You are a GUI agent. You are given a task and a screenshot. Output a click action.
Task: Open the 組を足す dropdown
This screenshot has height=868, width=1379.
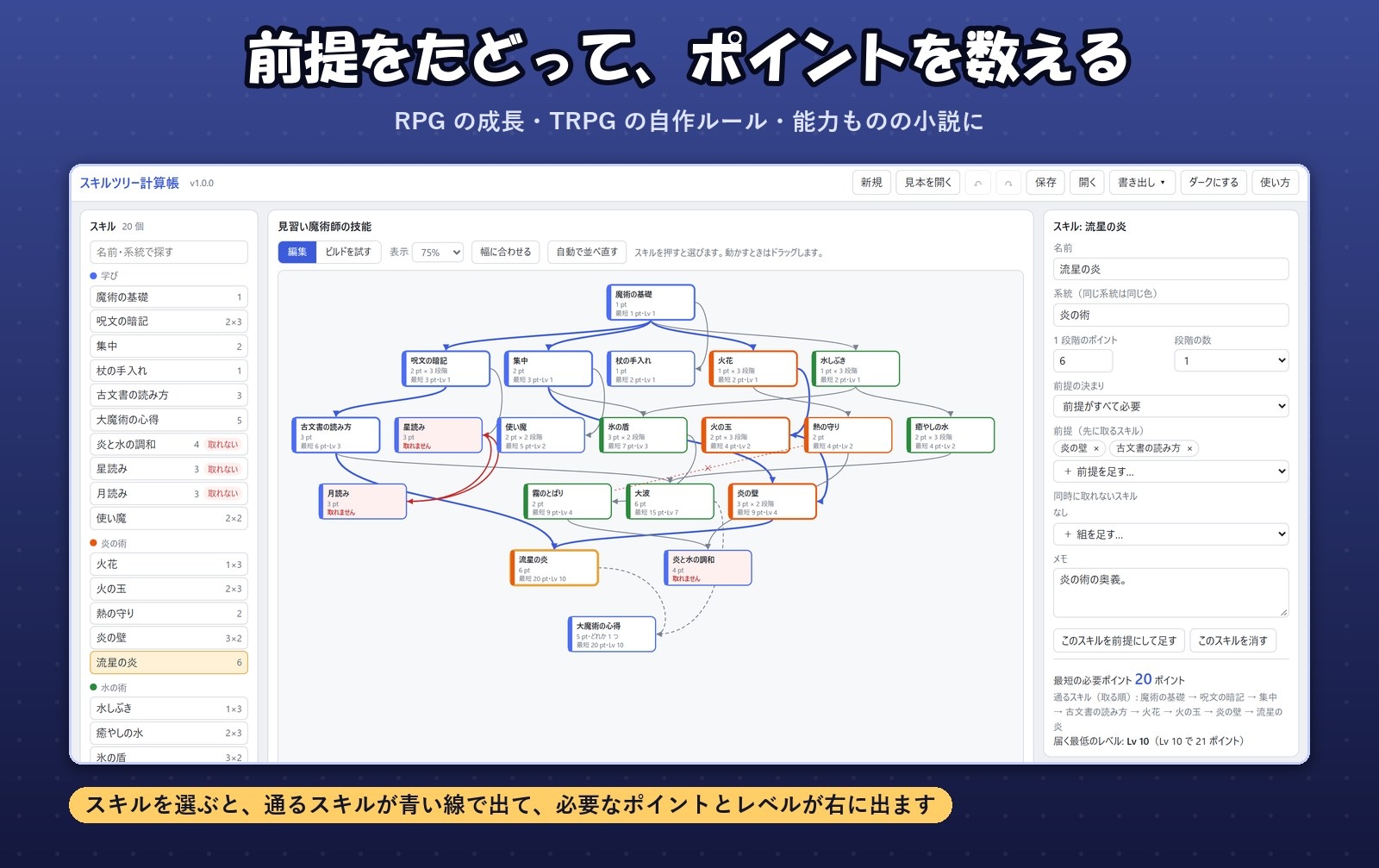[1170, 534]
